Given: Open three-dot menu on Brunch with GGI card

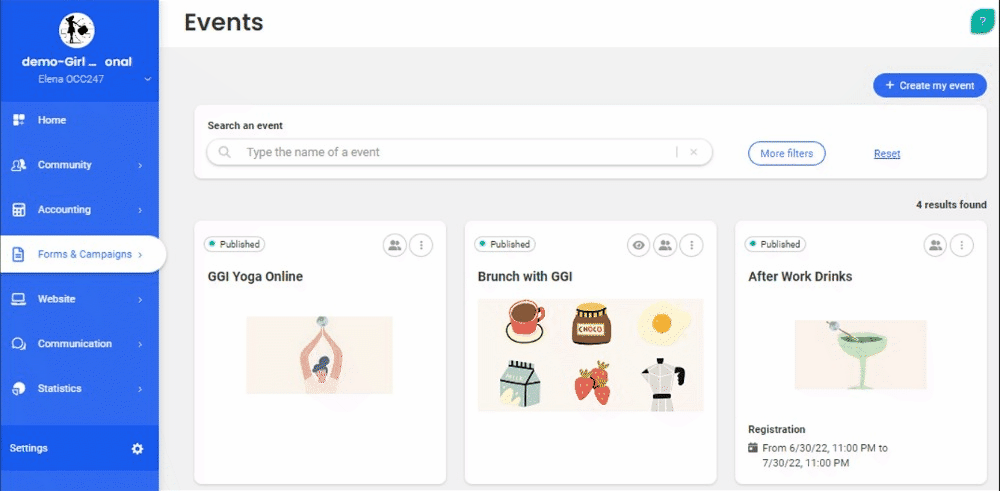Looking at the screenshot, I should 691,245.
